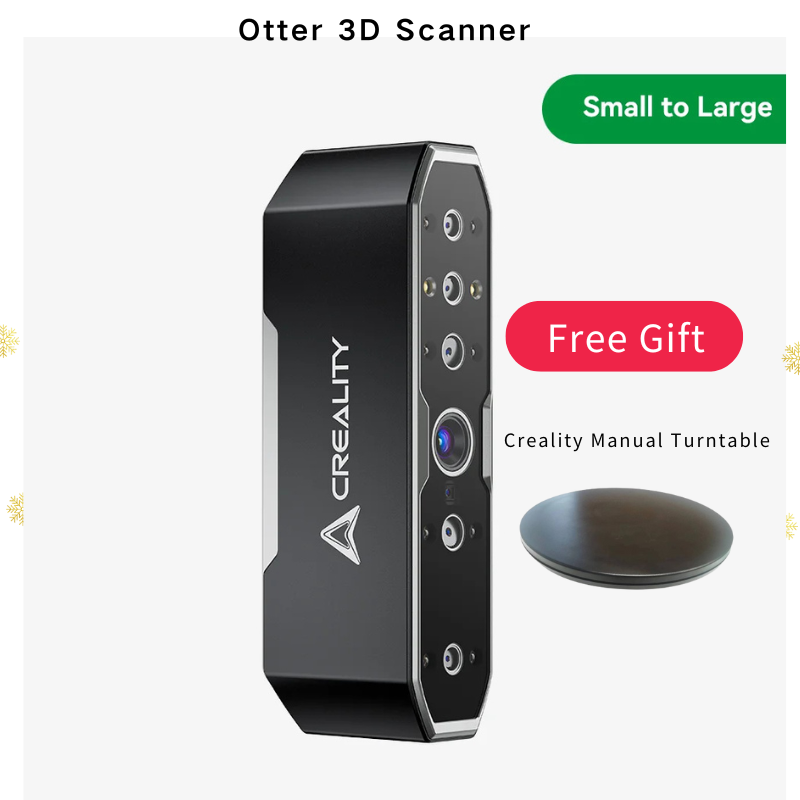Click the gold snowflake on upper right edge
The height and width of the screenshot is (800, 800).
791,358
